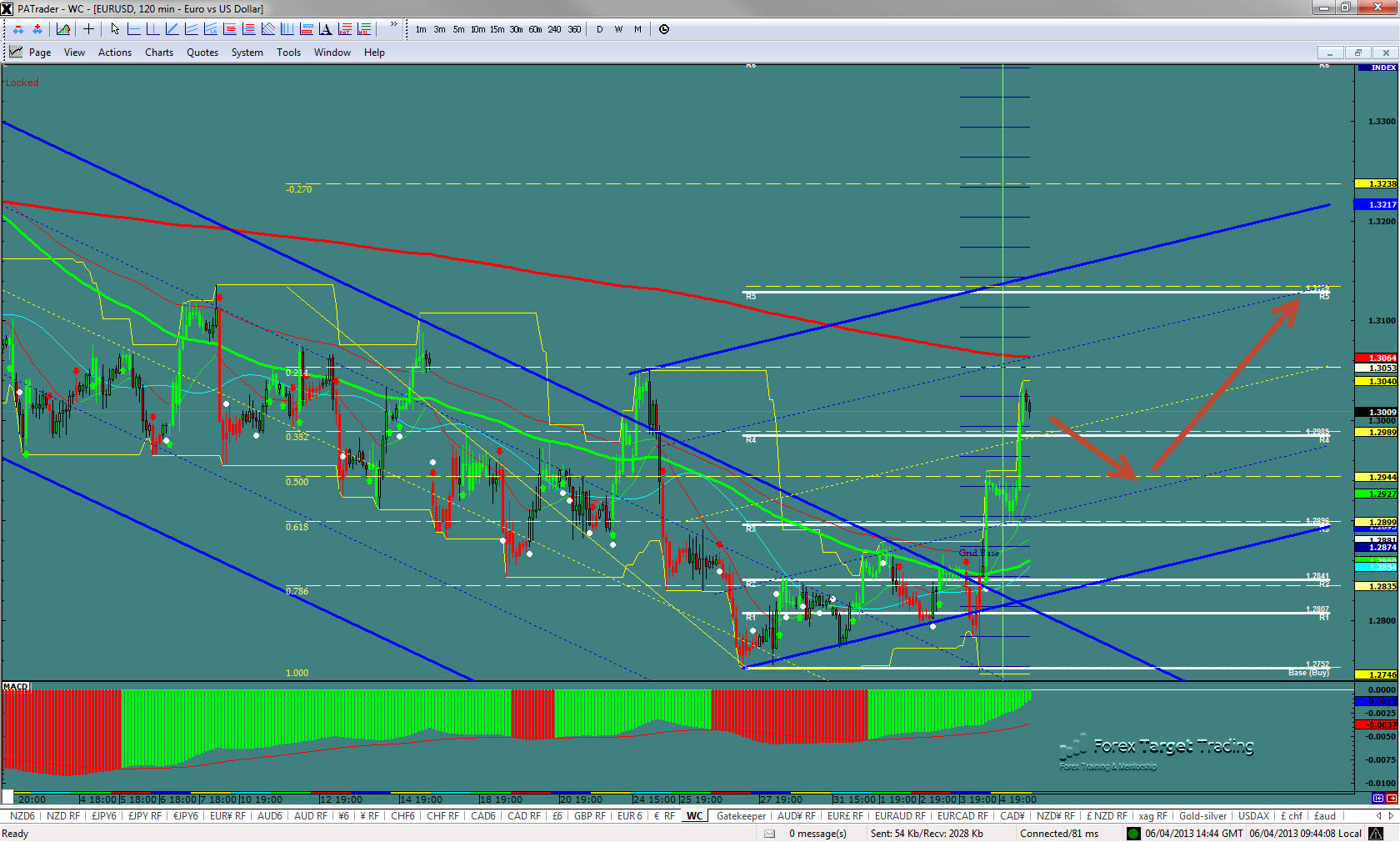
Task: Click the Locked chart label
Action: (22, 83)
